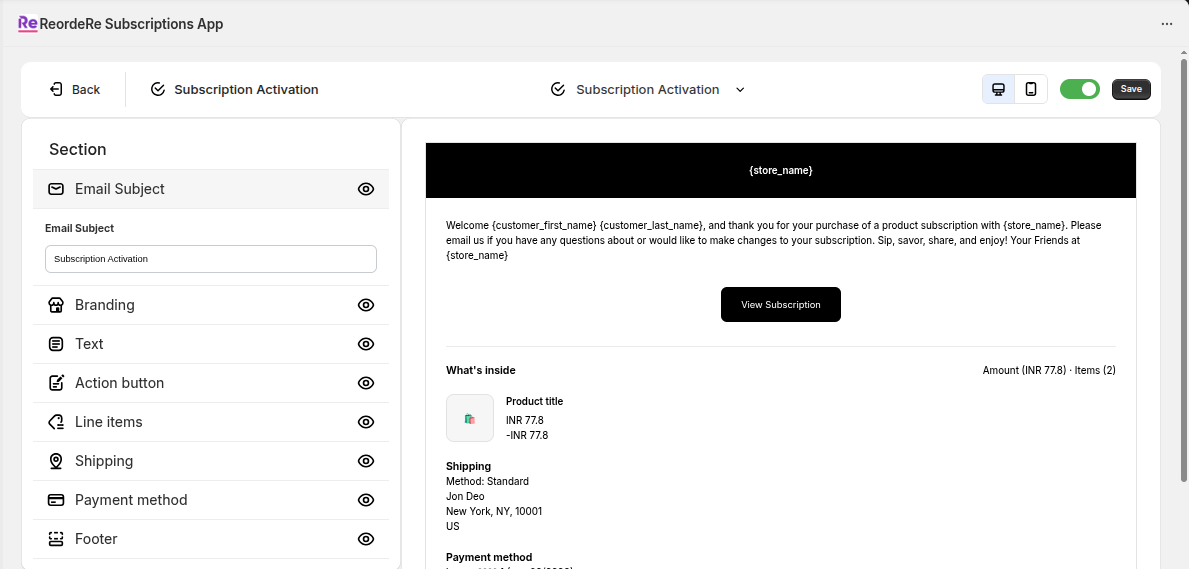
Task: Click the ReordeRe app logo
Action: tap(28, 24)
